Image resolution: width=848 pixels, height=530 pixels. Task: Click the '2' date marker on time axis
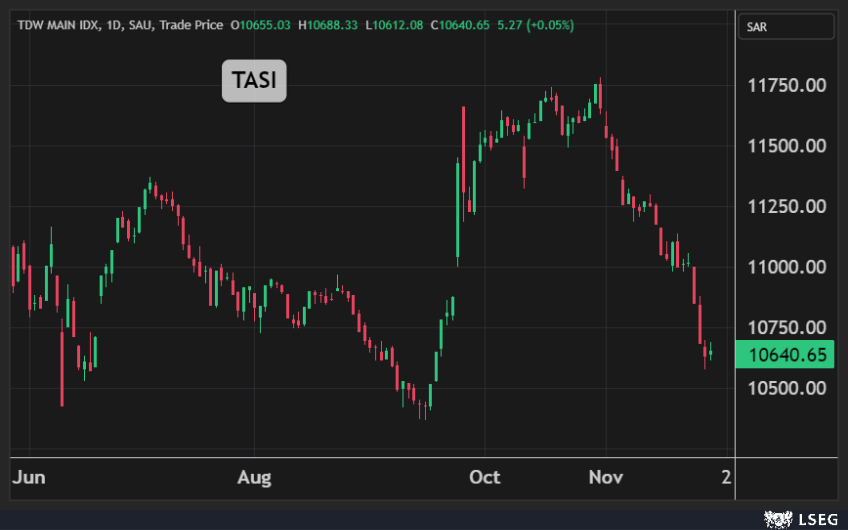[x=726, y=477]
